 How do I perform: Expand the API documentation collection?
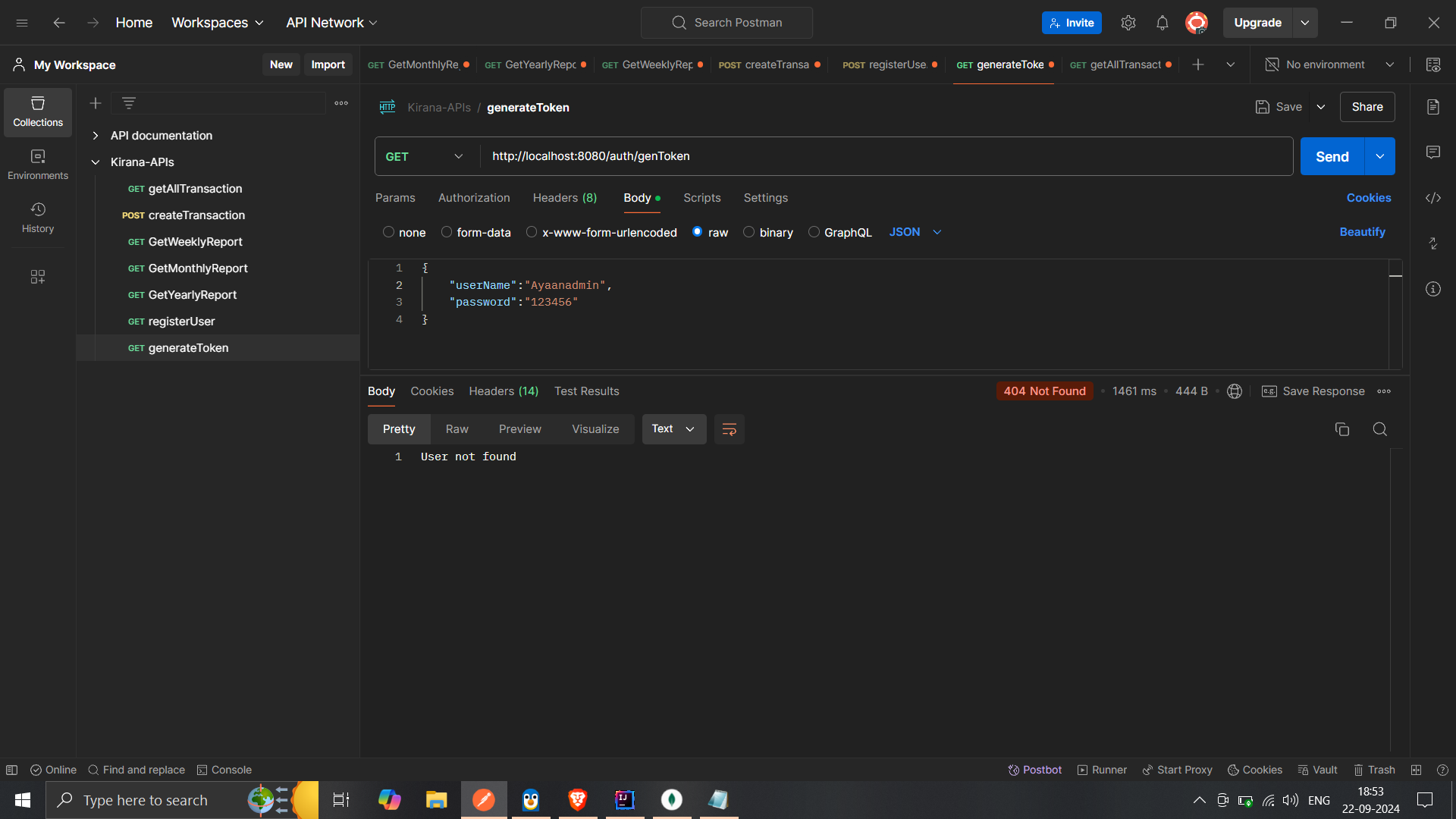[x=96, y=136]
